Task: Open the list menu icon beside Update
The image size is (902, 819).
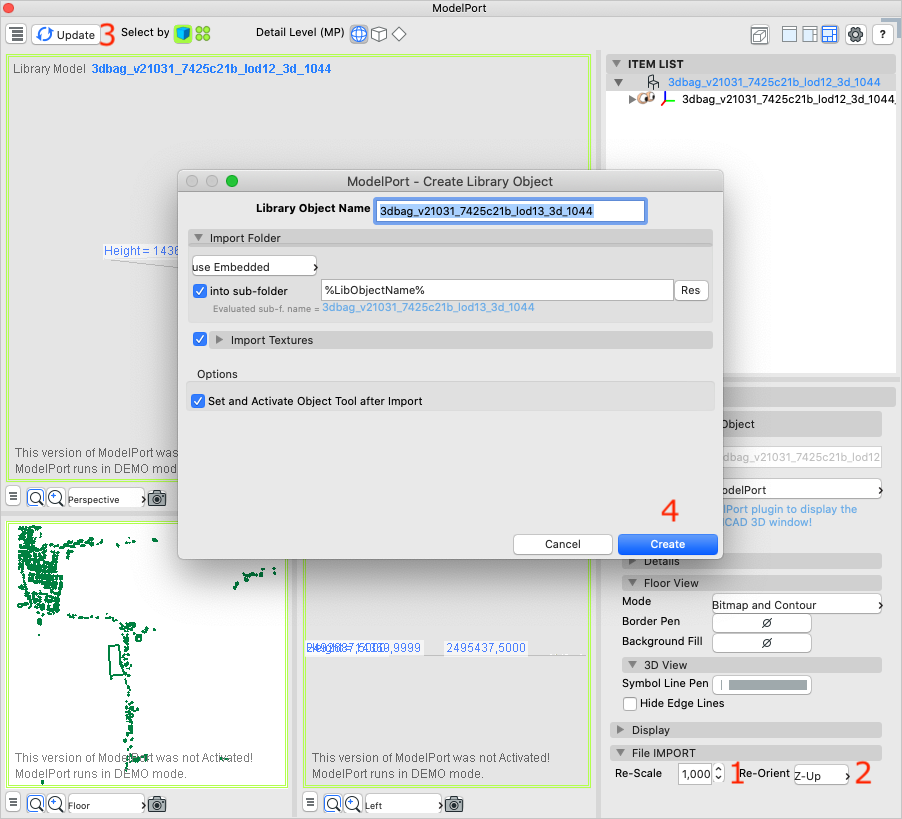Action: 17,34
